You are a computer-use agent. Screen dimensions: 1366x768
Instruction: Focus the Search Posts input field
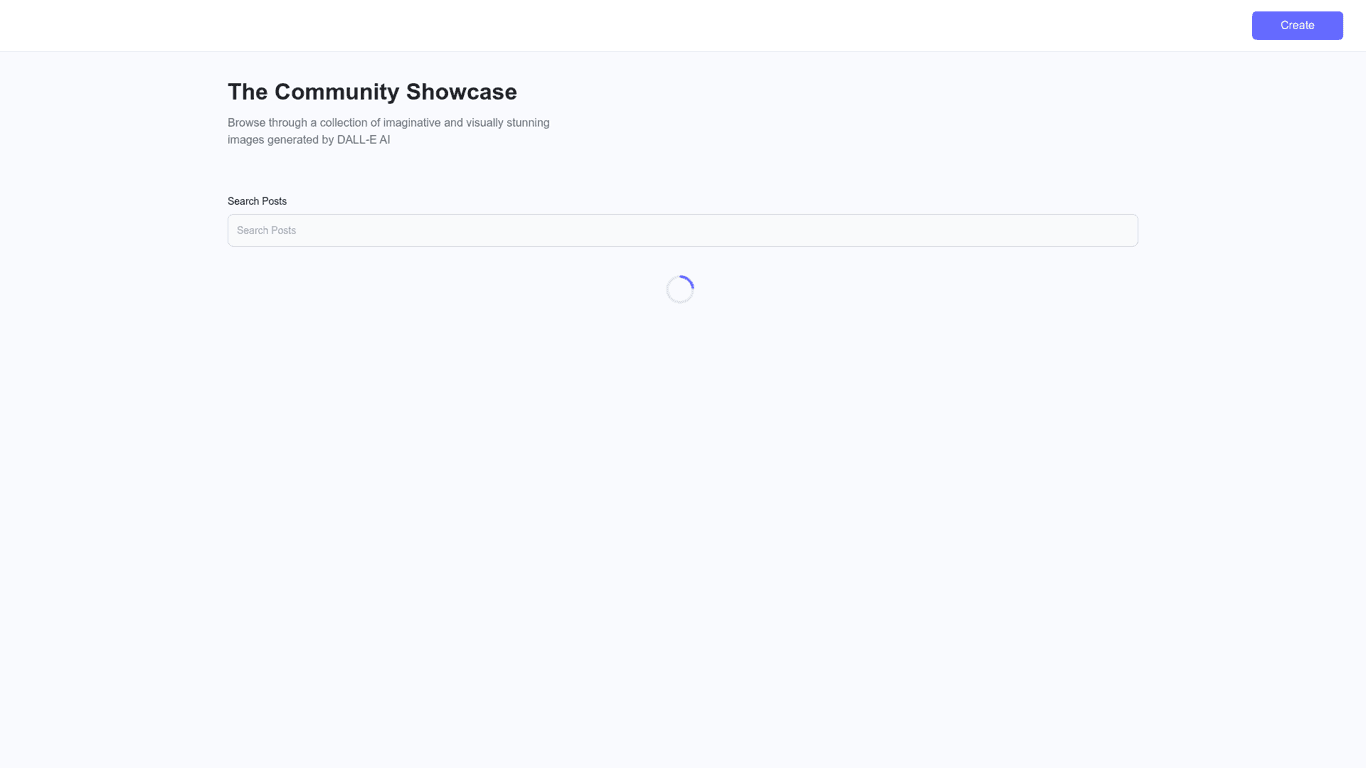pos(682,230)
